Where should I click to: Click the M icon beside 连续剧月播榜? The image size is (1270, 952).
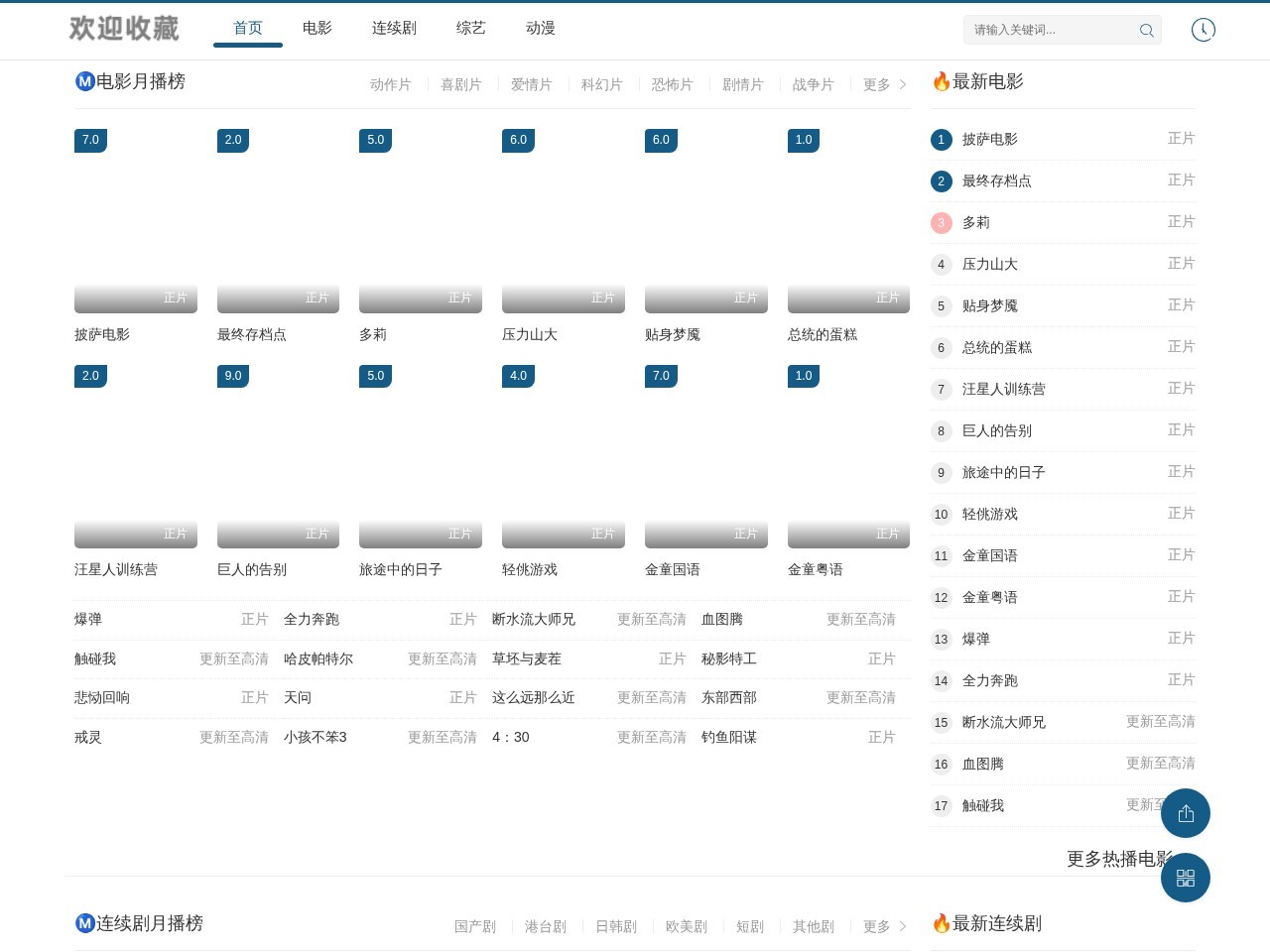[84, 923]
